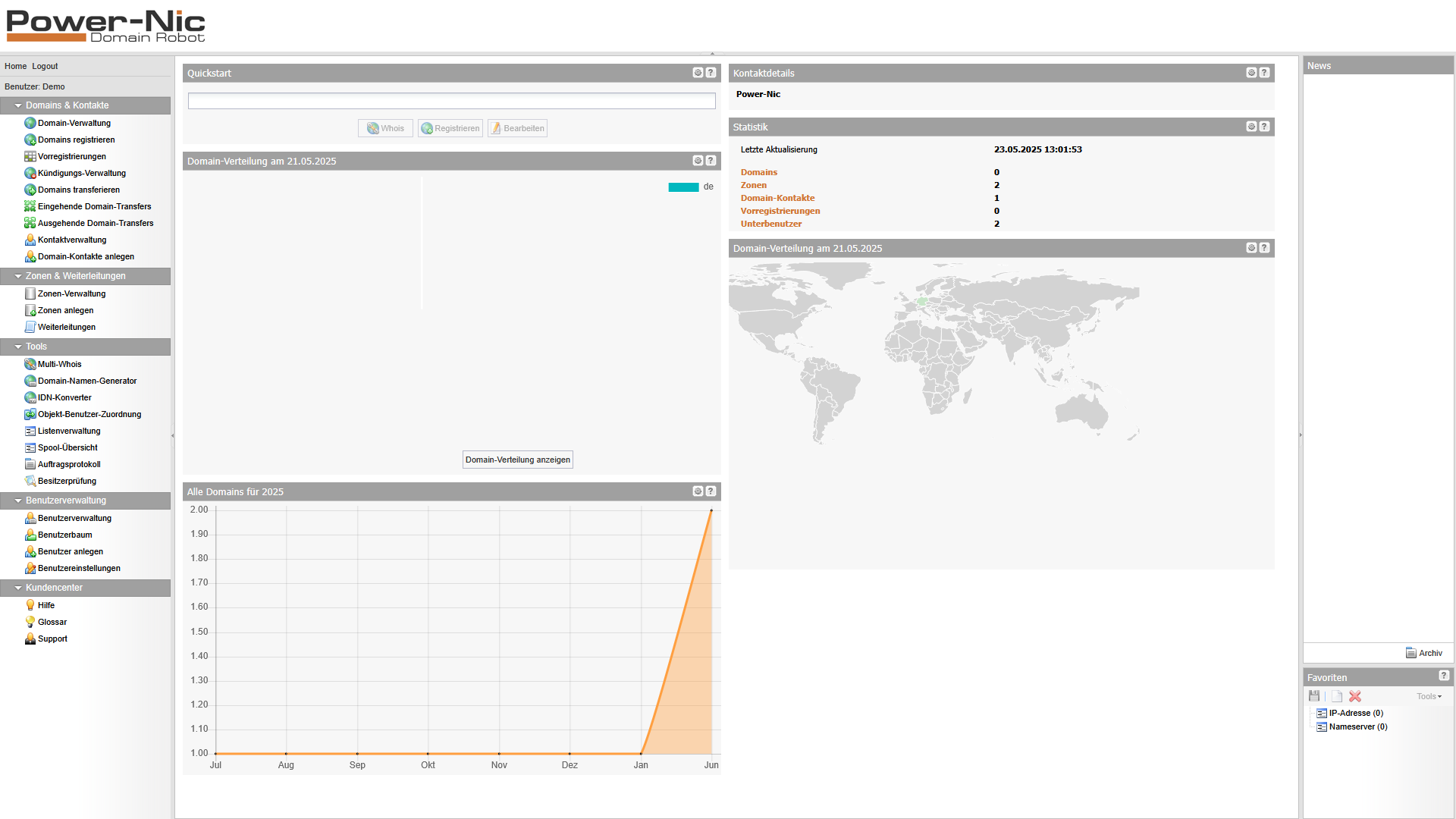1456x819 pixels.
Task: Collapse the Benutzerverwaltung section header
Action: click(18, 500)
